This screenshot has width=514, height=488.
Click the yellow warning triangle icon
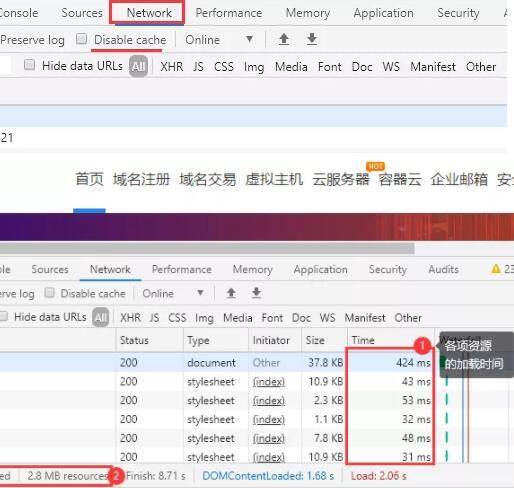[x=496, y=269]
